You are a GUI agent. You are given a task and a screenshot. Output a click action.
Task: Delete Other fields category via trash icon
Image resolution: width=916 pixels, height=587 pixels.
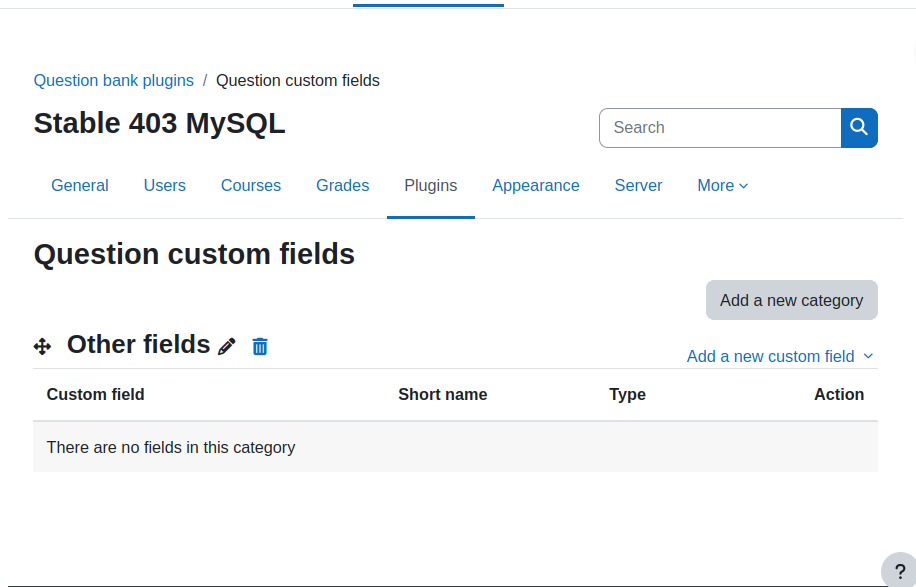pyautogui.click(x=260, y=346)
